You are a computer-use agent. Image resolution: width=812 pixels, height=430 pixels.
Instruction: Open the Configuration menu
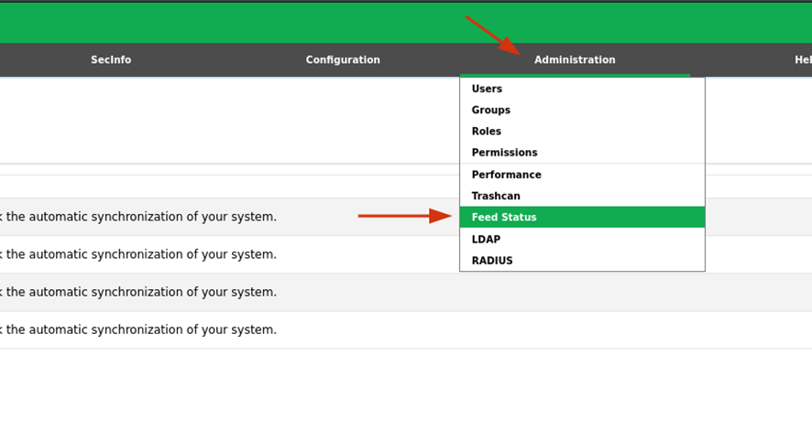[343, 60]
